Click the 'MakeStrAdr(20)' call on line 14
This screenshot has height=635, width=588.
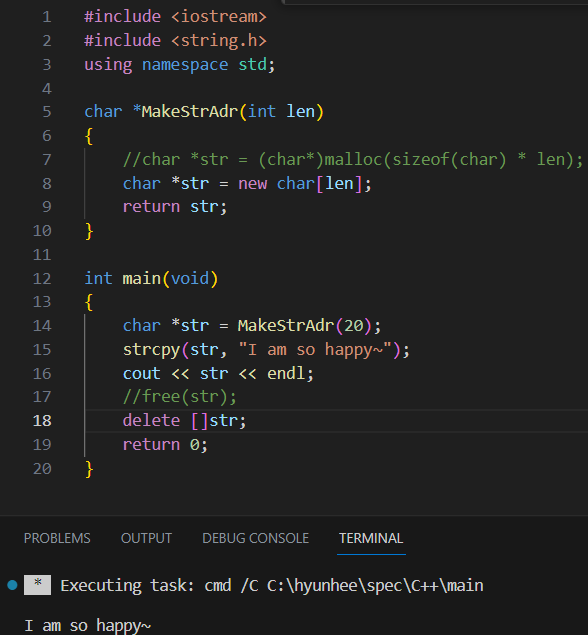(305, 326)
